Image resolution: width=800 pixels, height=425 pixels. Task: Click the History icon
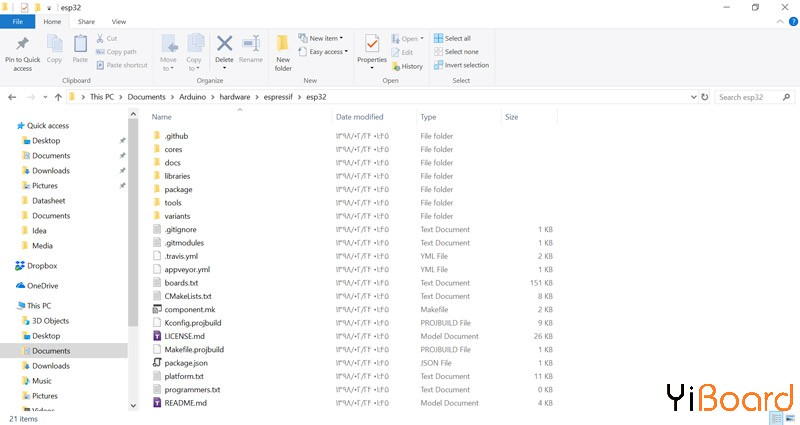[396, 66]
